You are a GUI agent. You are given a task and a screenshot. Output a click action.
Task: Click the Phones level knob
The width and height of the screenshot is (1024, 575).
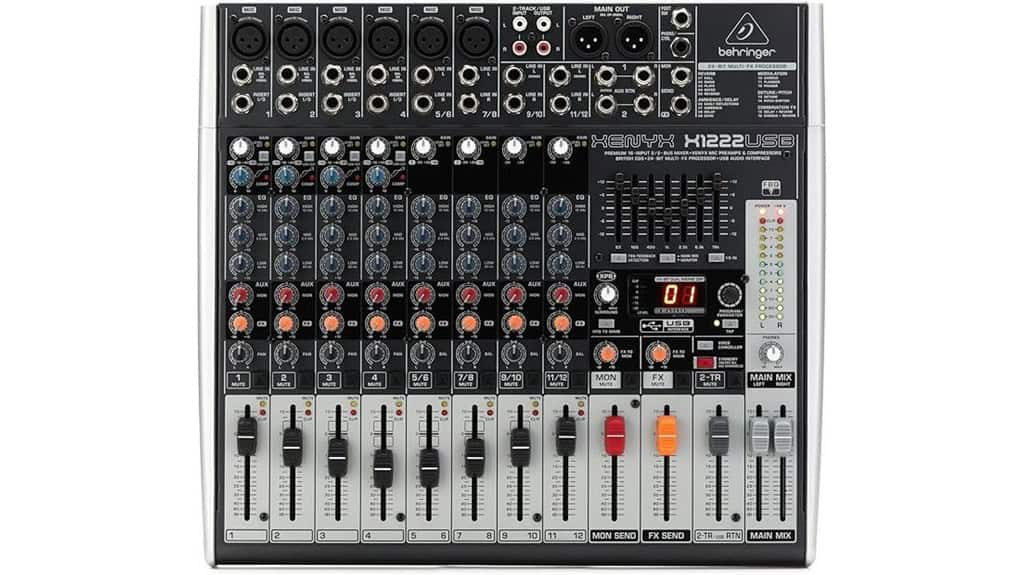pos(770,354)
